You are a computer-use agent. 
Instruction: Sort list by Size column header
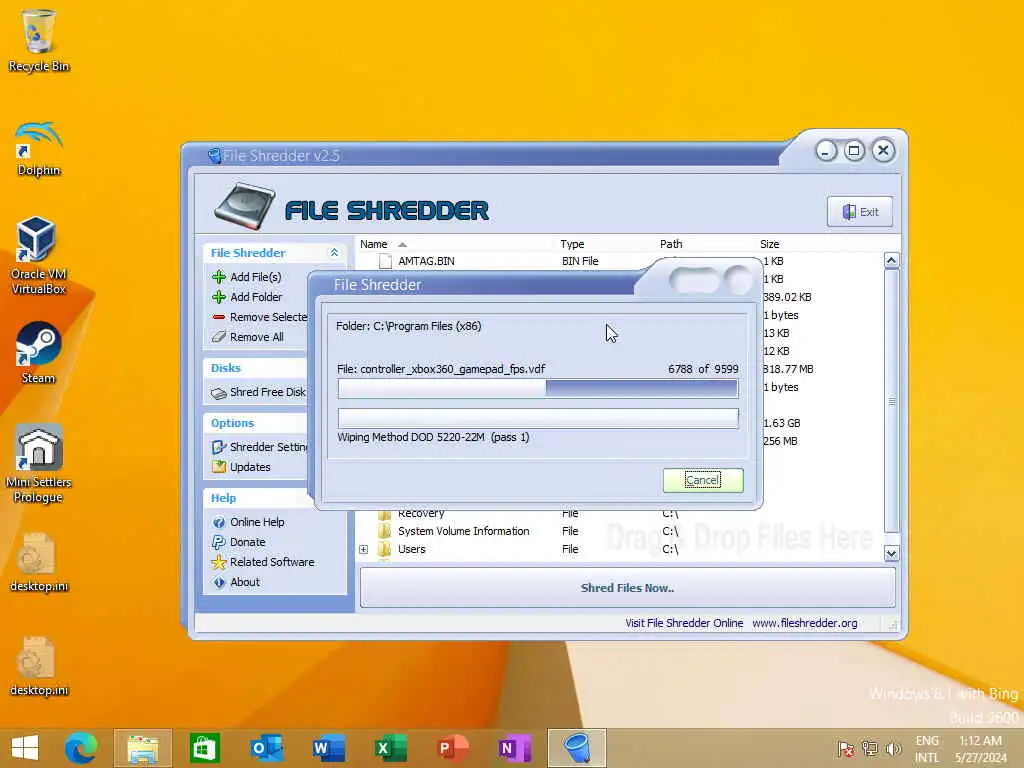coord(769,244)
